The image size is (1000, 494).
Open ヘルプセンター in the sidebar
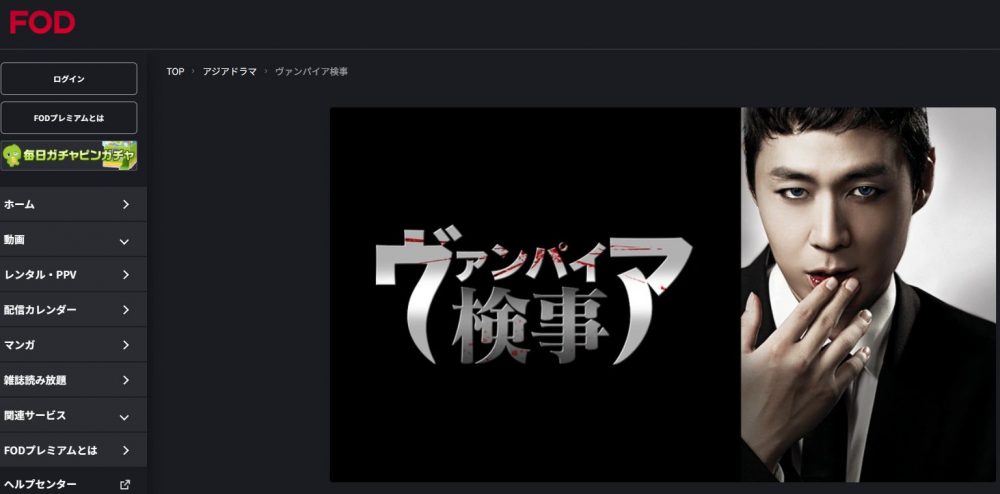tap(73, 483)
